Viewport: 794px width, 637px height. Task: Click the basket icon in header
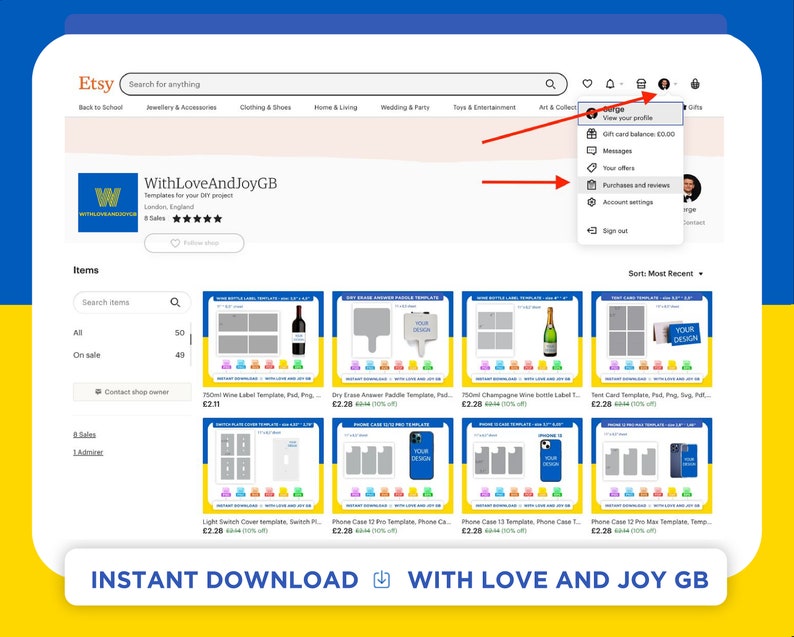[695, 84]
